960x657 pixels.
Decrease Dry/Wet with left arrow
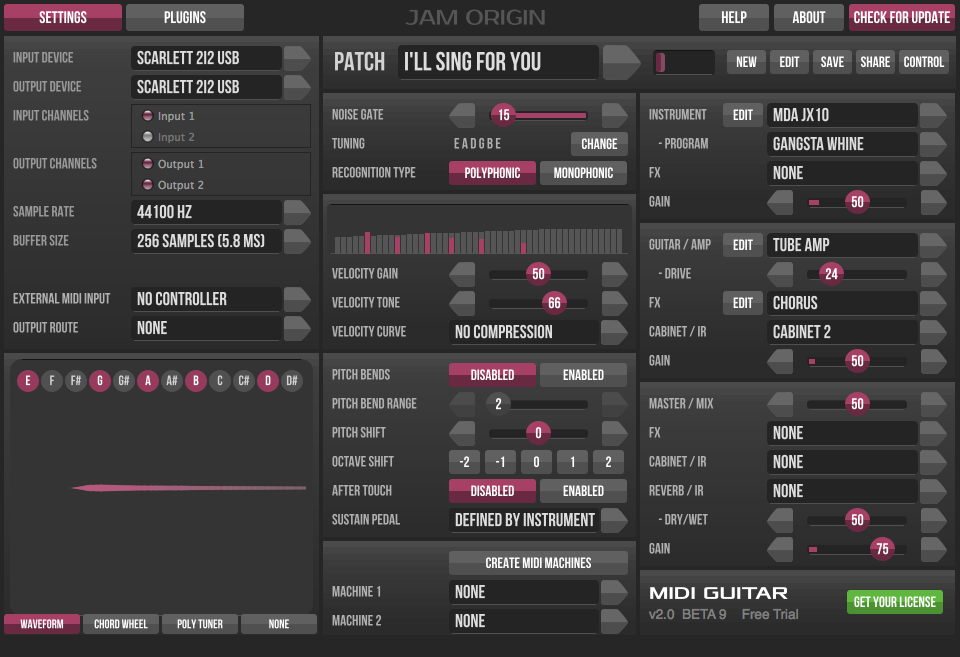point(780,520)
